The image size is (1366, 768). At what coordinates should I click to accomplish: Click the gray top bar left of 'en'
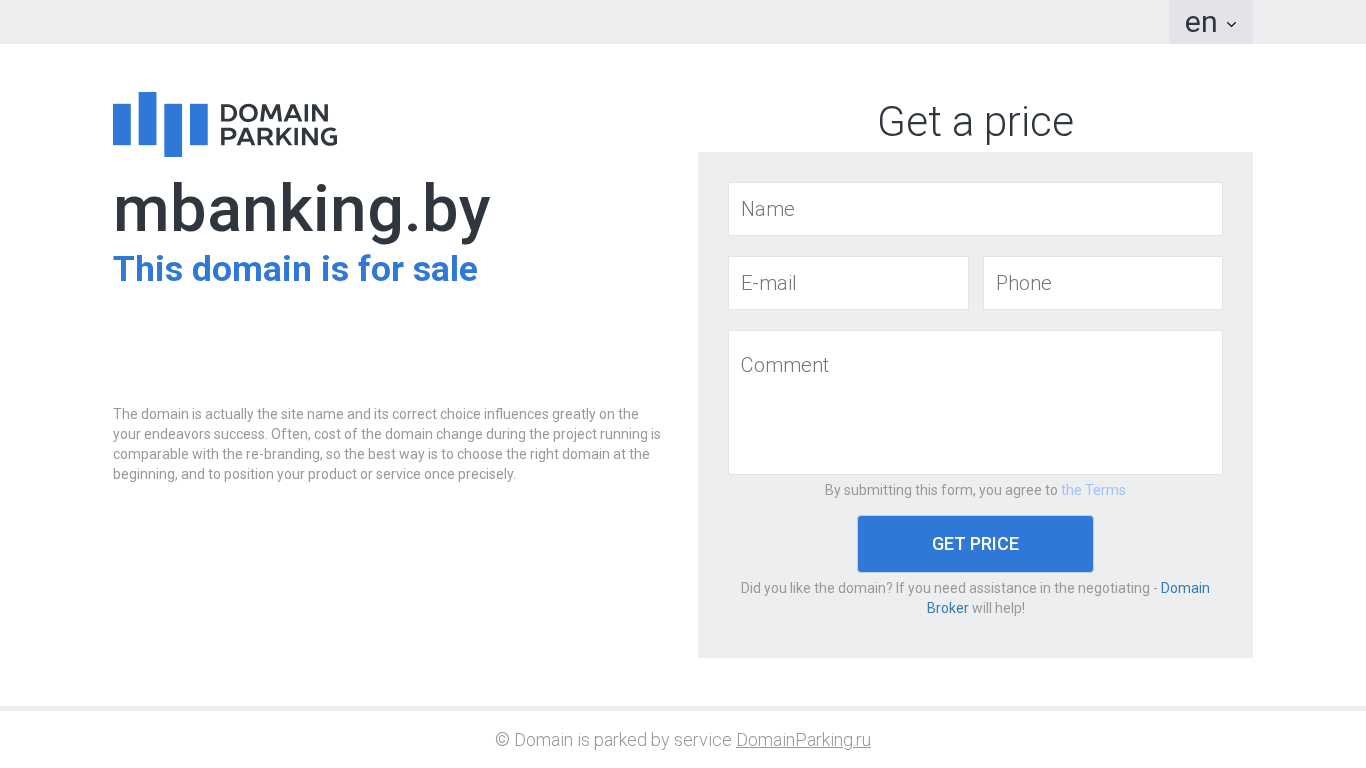click(600, 22)
